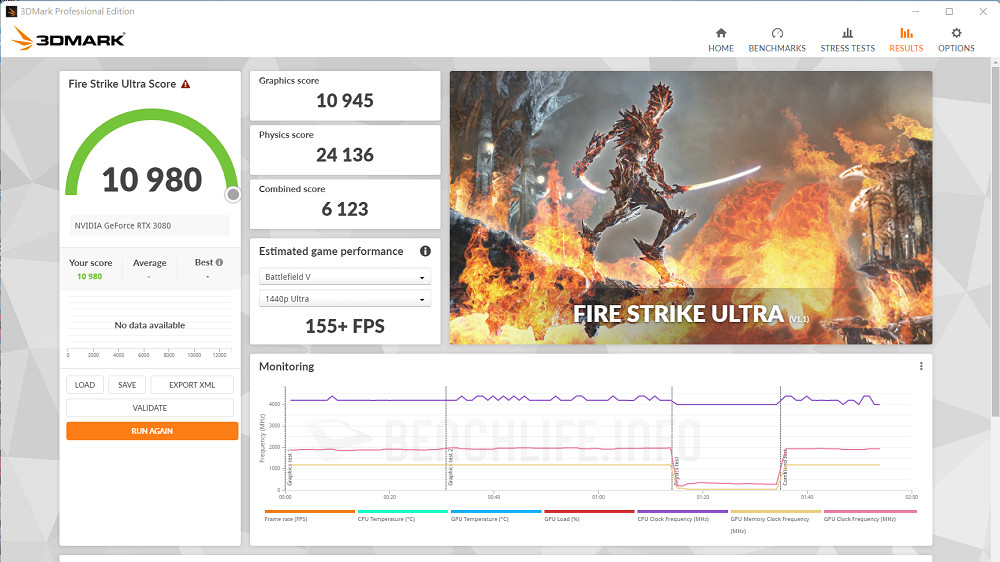
Task: Toggle the GPU Temperature legend entry
Action: (x=496, y=515)
